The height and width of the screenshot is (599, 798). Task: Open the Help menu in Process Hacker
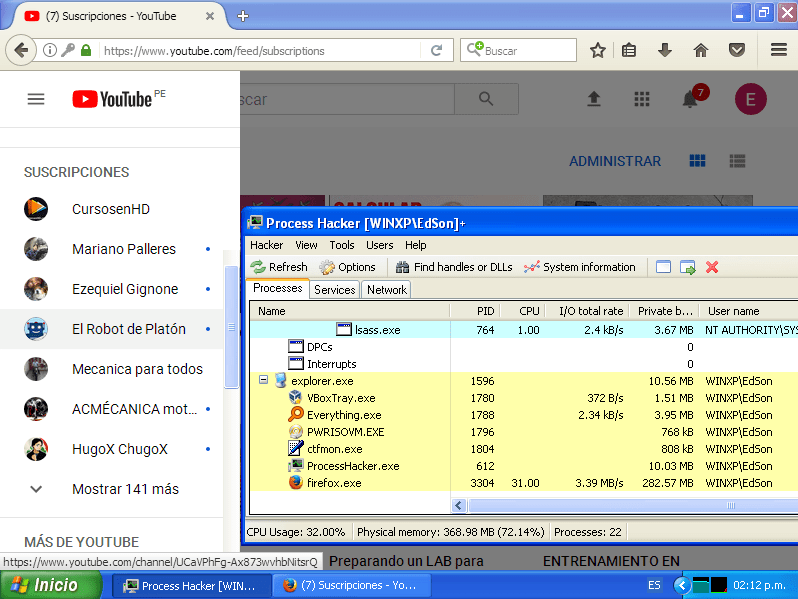click(x=415, y=245)
